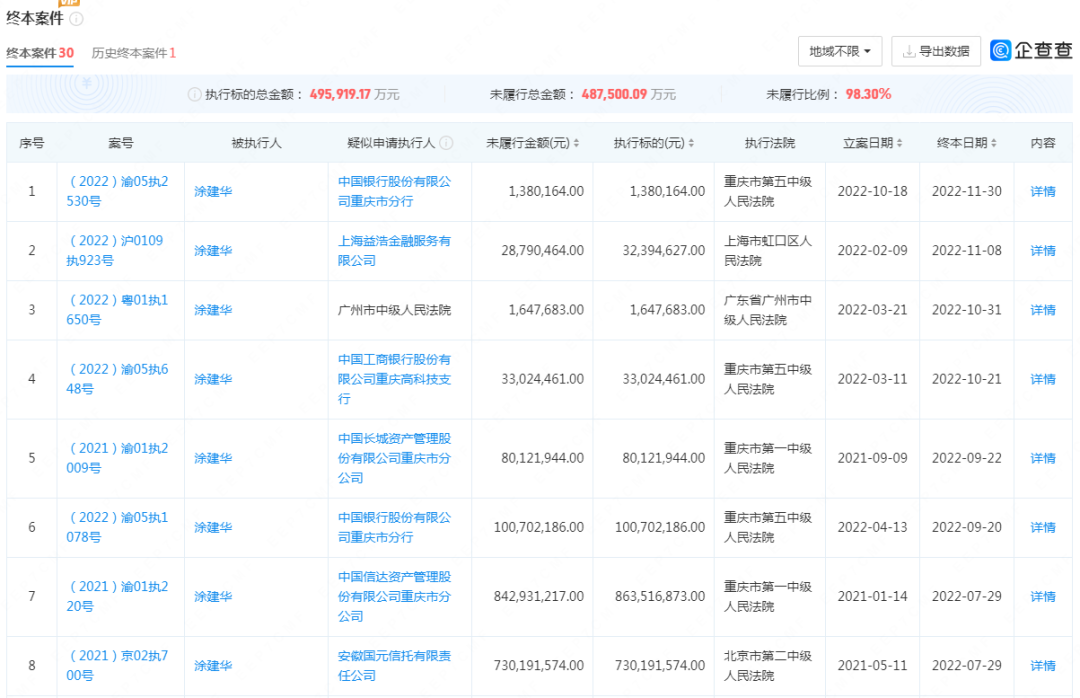Switch to the 终本案件 30 tab
1080x698 pixels.
[40, 53]
